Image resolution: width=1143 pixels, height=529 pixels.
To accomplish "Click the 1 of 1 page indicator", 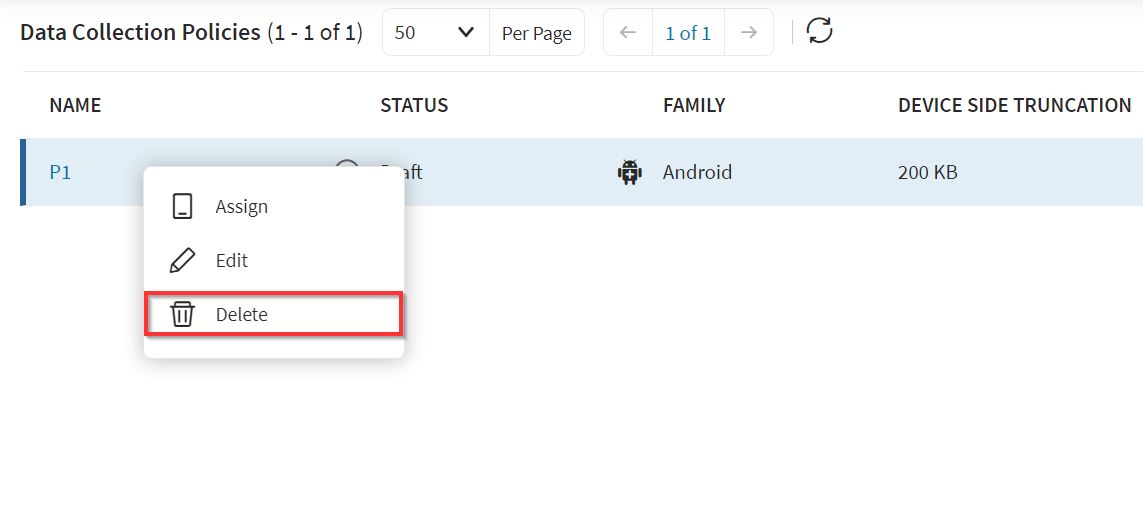I will point(688,33).
